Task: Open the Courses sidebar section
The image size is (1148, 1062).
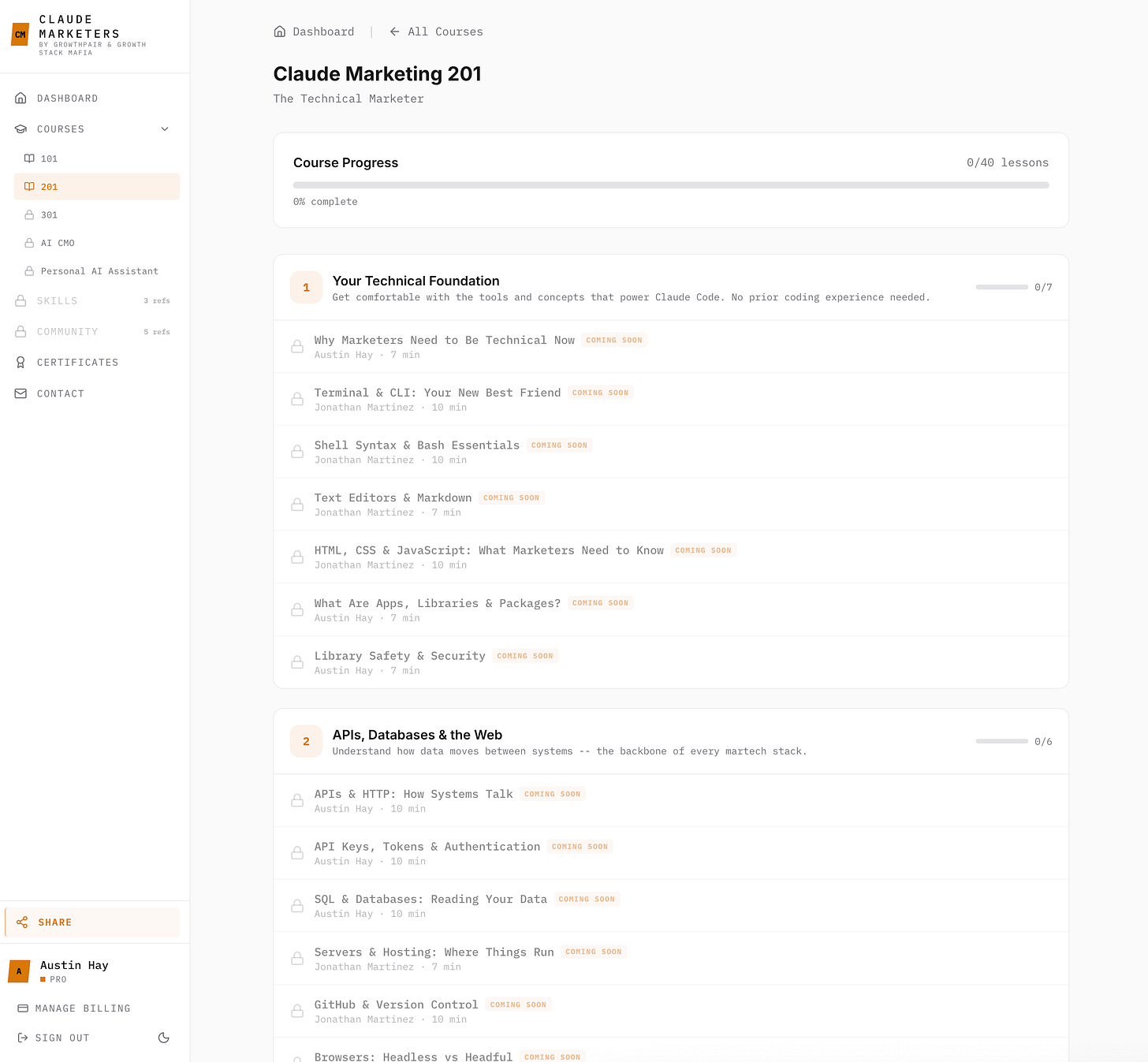Action: 95,129
